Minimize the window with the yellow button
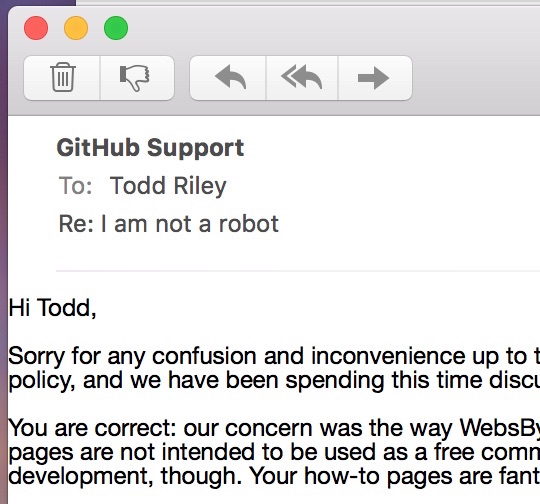Image resolution: width=540 pixels, height=504 pixels. (76, 28)
